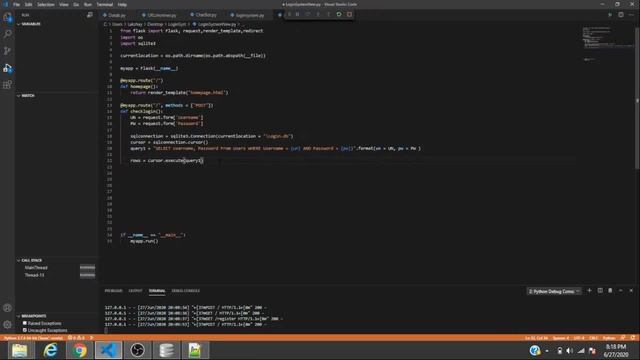The image size is (640, 360).
Task: Kill the terminal with trash icon
Action: (610, 291)
